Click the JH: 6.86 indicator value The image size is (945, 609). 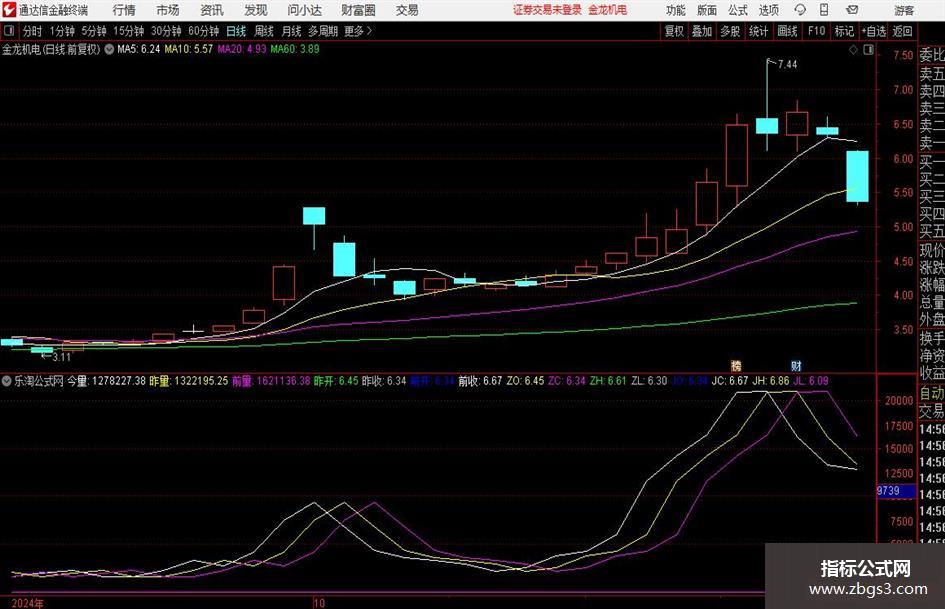(770, 381)
